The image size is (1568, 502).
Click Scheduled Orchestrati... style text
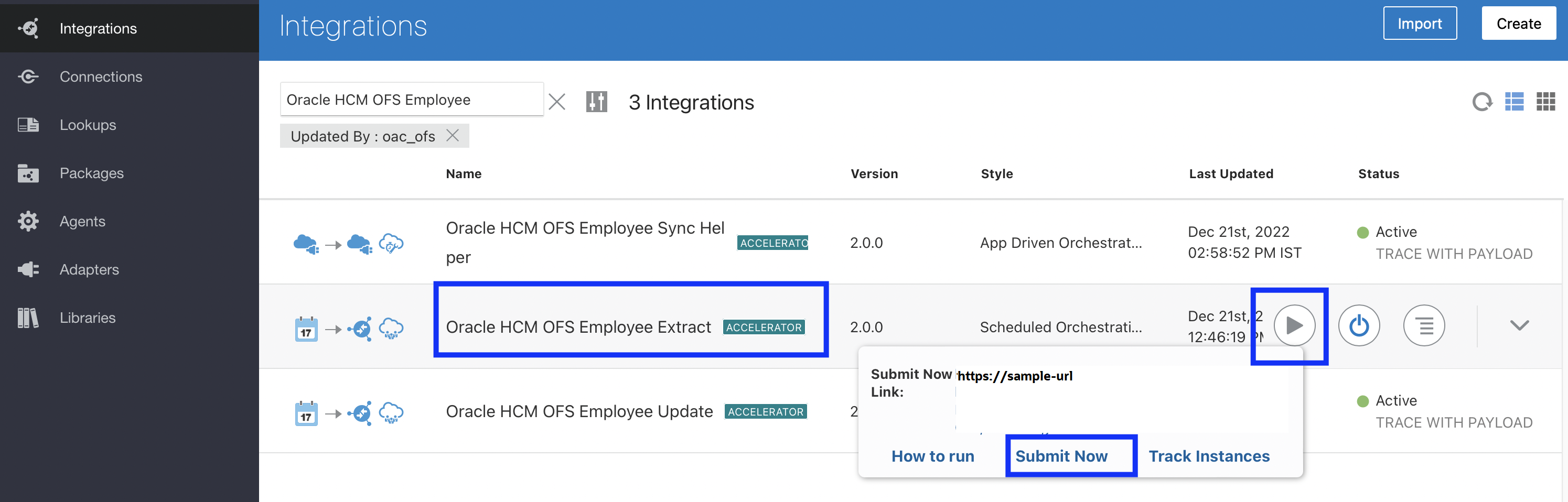1060,327
